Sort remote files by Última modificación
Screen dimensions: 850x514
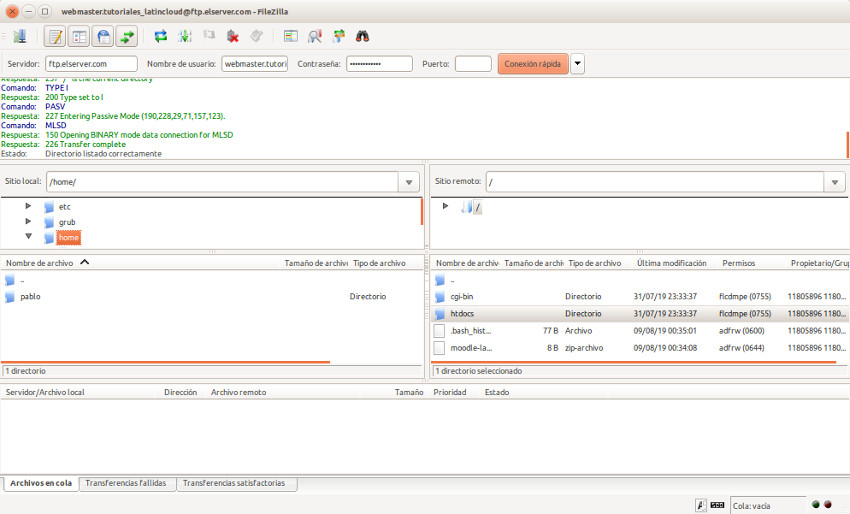(672, 263)
